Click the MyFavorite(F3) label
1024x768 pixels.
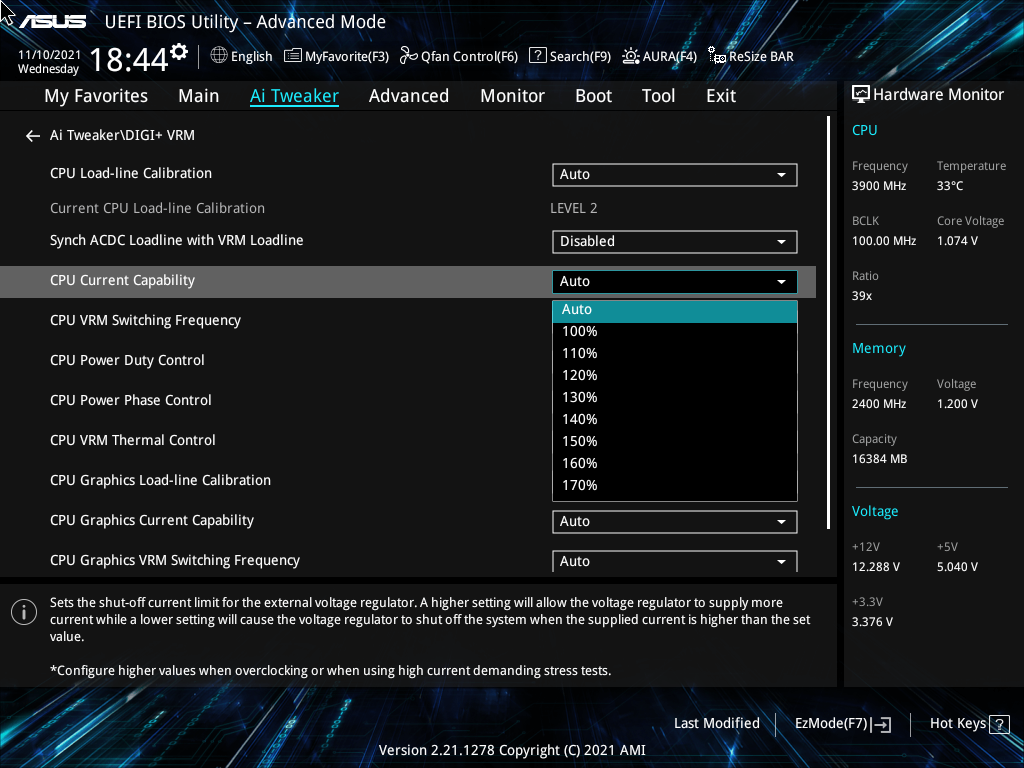click(x=347, y=57)
